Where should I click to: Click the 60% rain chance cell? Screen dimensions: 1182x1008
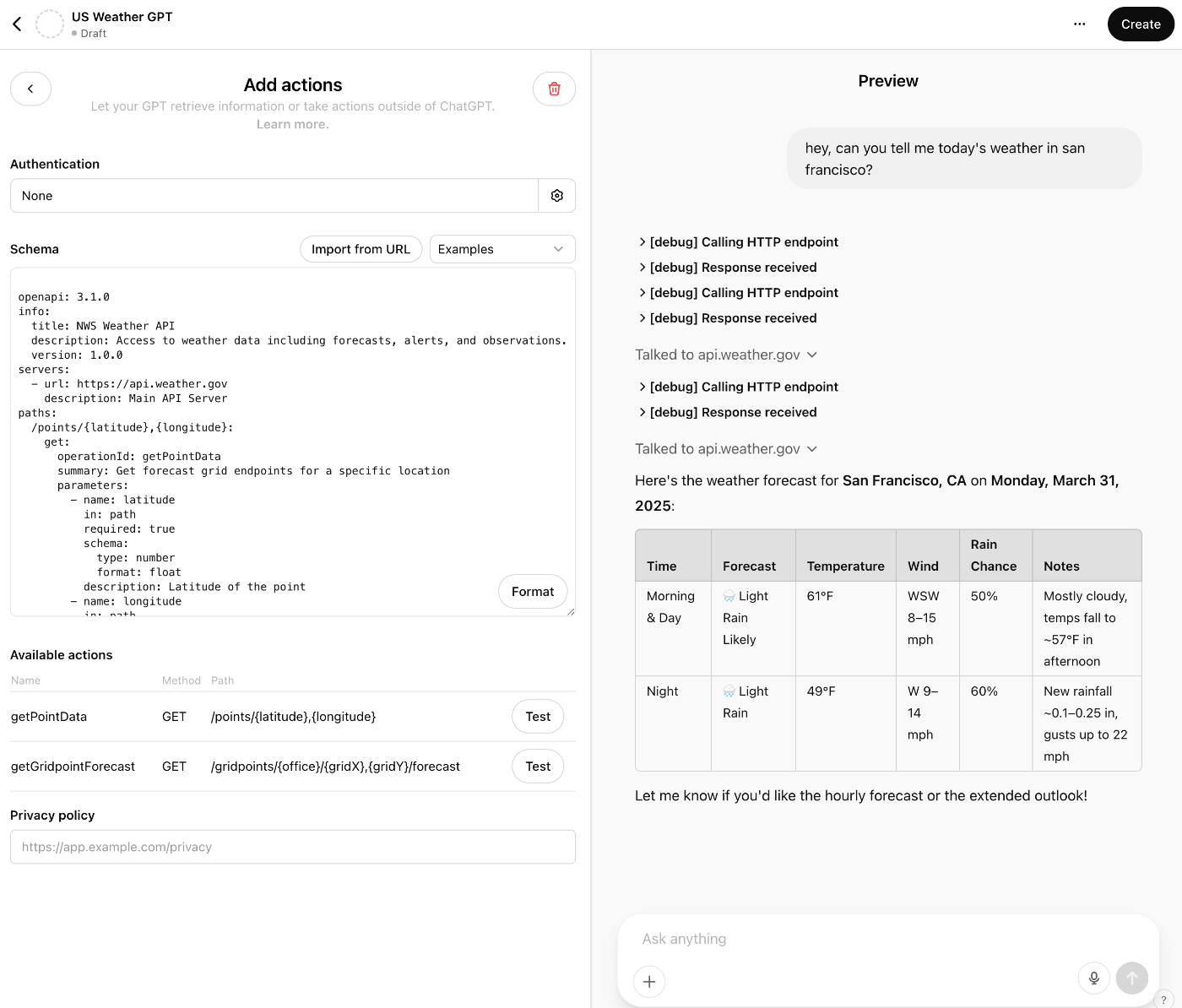(995, 723)
